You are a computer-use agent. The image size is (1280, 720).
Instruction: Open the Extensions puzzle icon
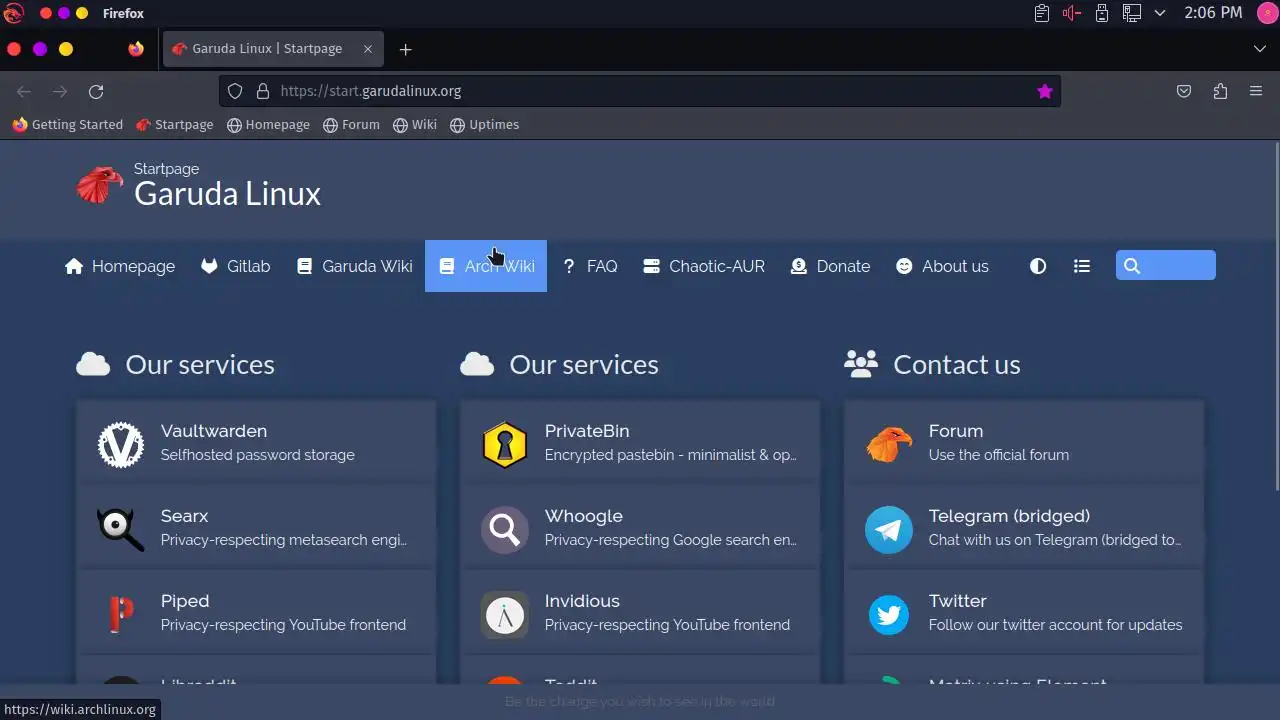click(1220, 91)
